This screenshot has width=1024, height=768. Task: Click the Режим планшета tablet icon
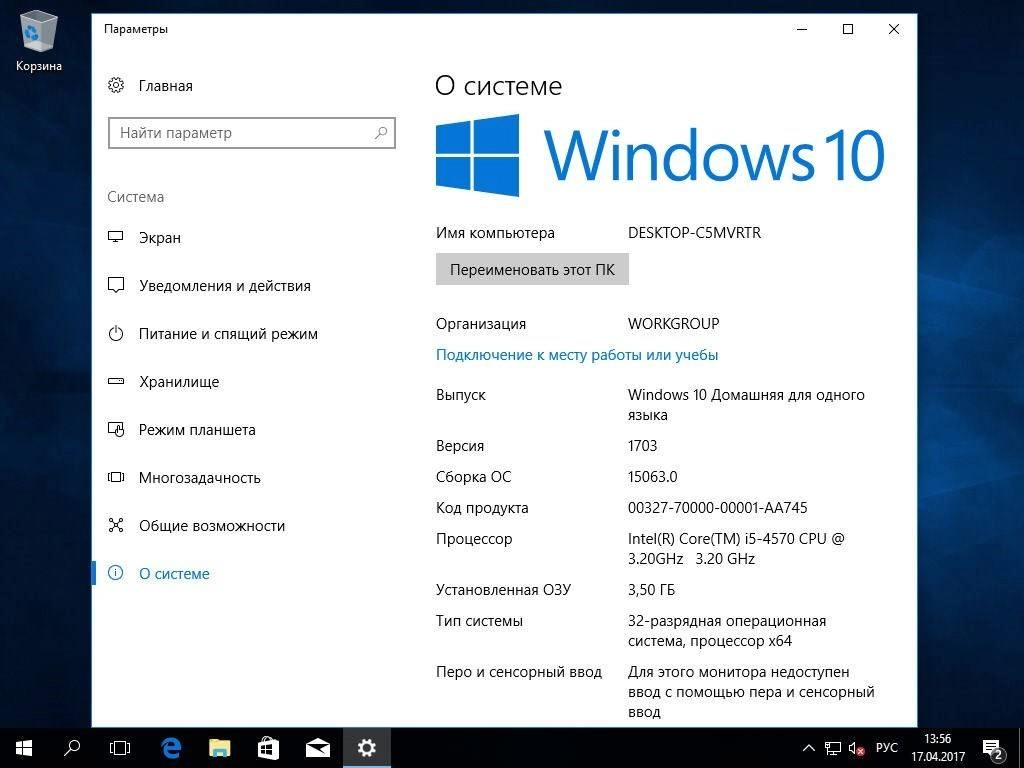coord(116,429)
